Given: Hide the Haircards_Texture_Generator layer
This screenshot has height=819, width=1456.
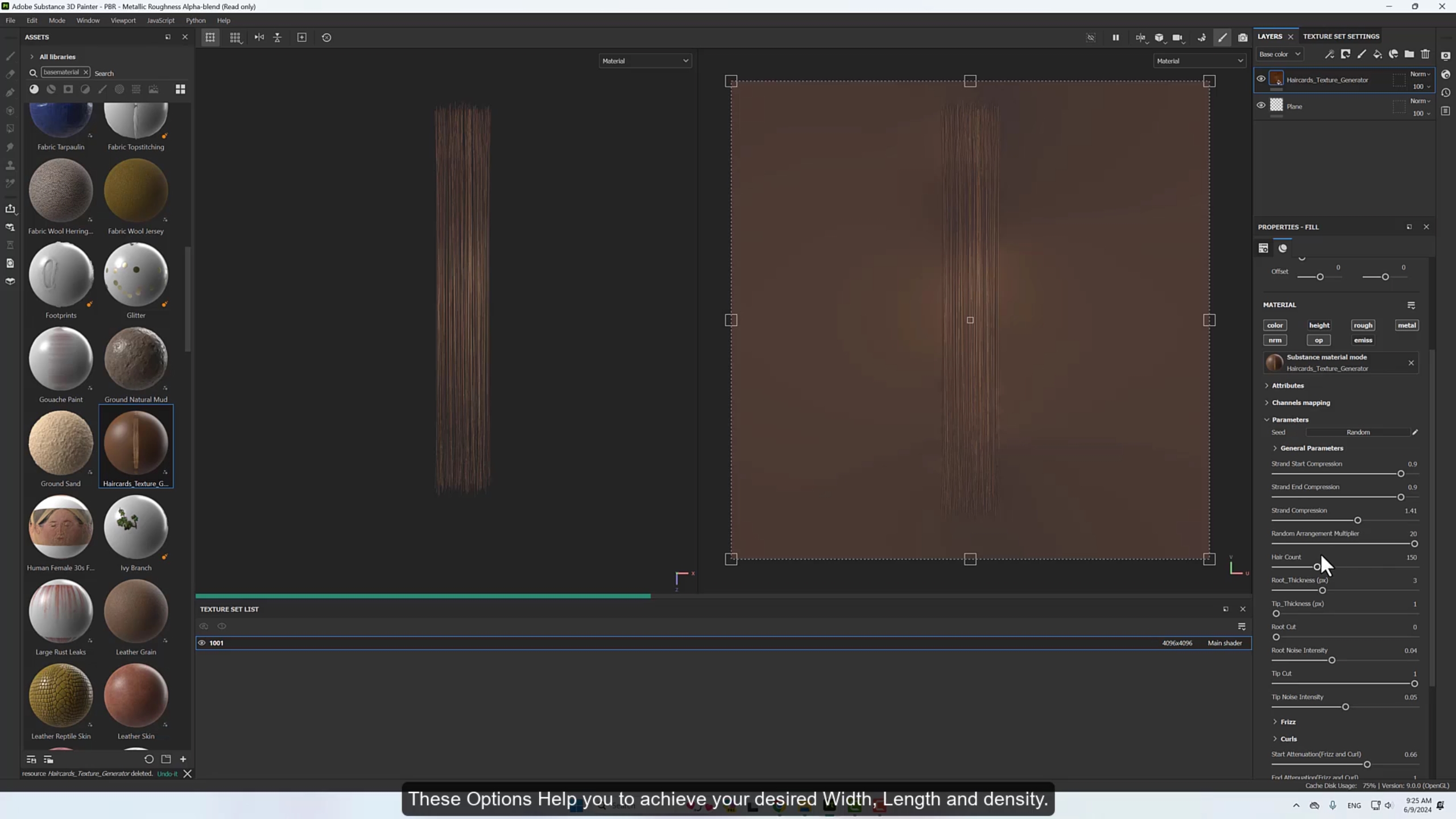Looking at the screenshot, I should click(x=1261, y=79).
